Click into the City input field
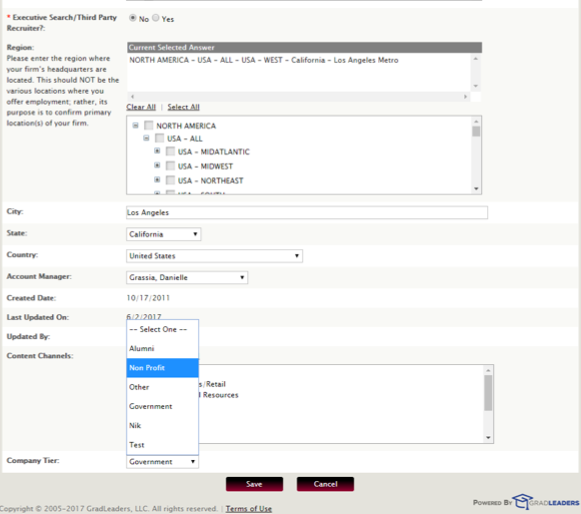 tap(307, 212)
